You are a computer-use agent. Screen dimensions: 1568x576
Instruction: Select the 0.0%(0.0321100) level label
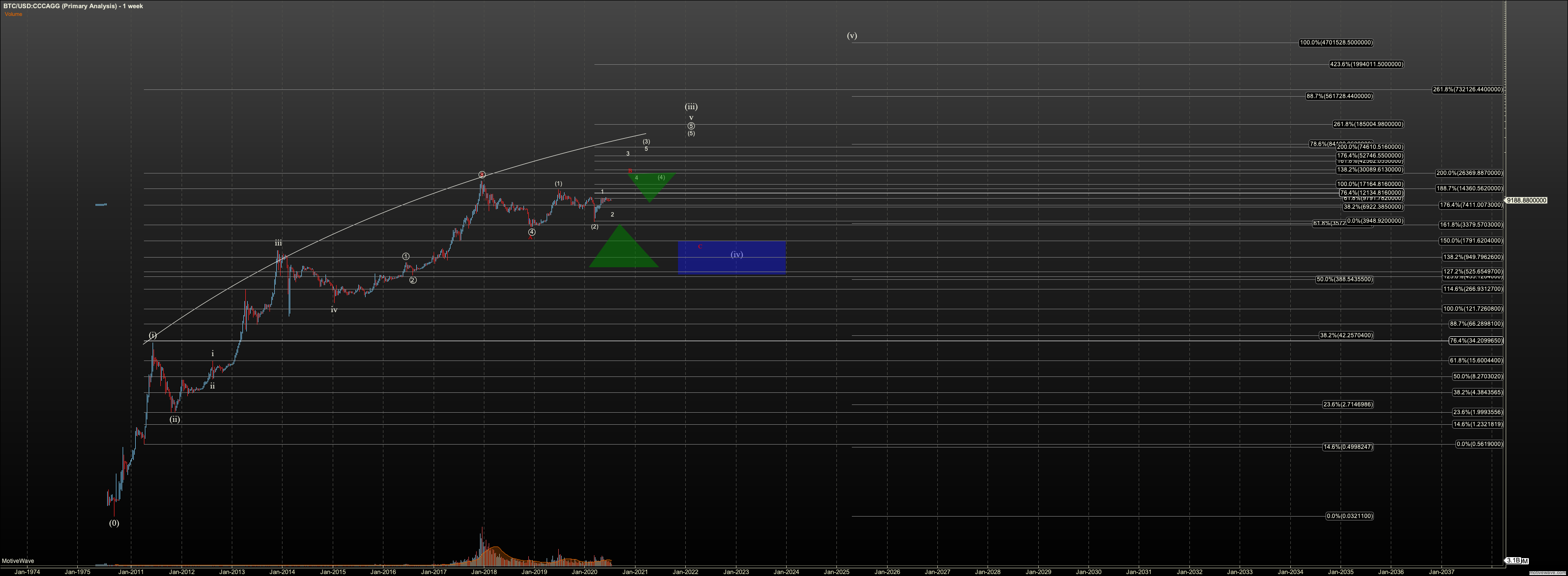click(1349, 516)
